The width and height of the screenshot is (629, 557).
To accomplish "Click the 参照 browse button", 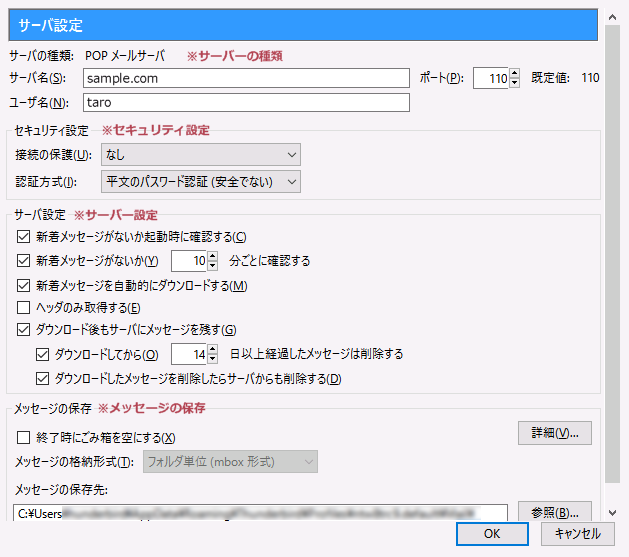I will coord(555,512).
